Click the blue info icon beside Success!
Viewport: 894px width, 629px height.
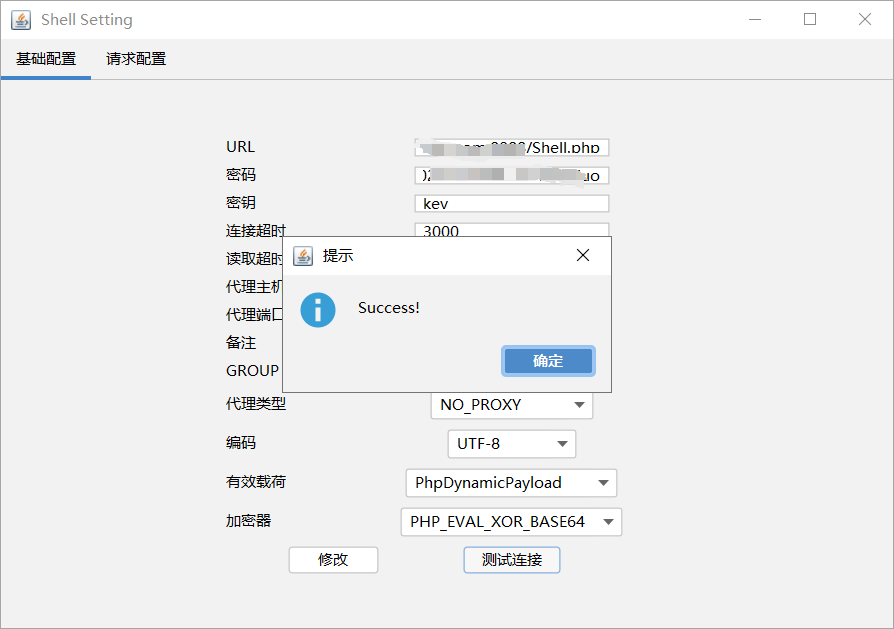(x=318, y=310)
